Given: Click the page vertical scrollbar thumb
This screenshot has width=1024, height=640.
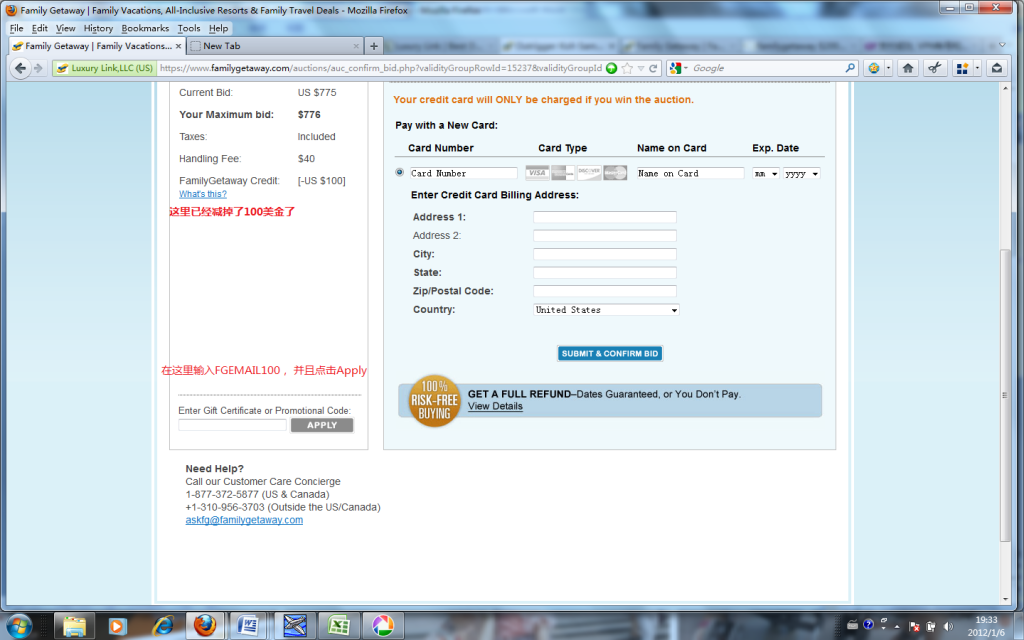Looking at the screenshot, I should click(x=1005, y=395).
